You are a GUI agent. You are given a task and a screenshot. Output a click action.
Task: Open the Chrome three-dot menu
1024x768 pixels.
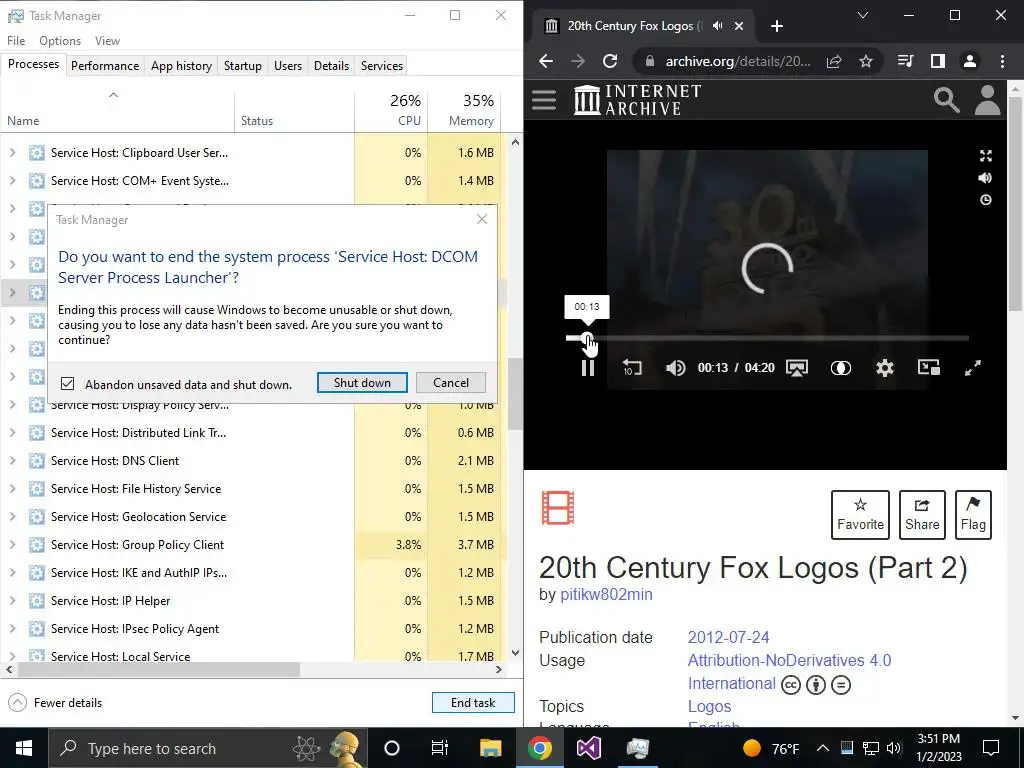(1002, 61)
